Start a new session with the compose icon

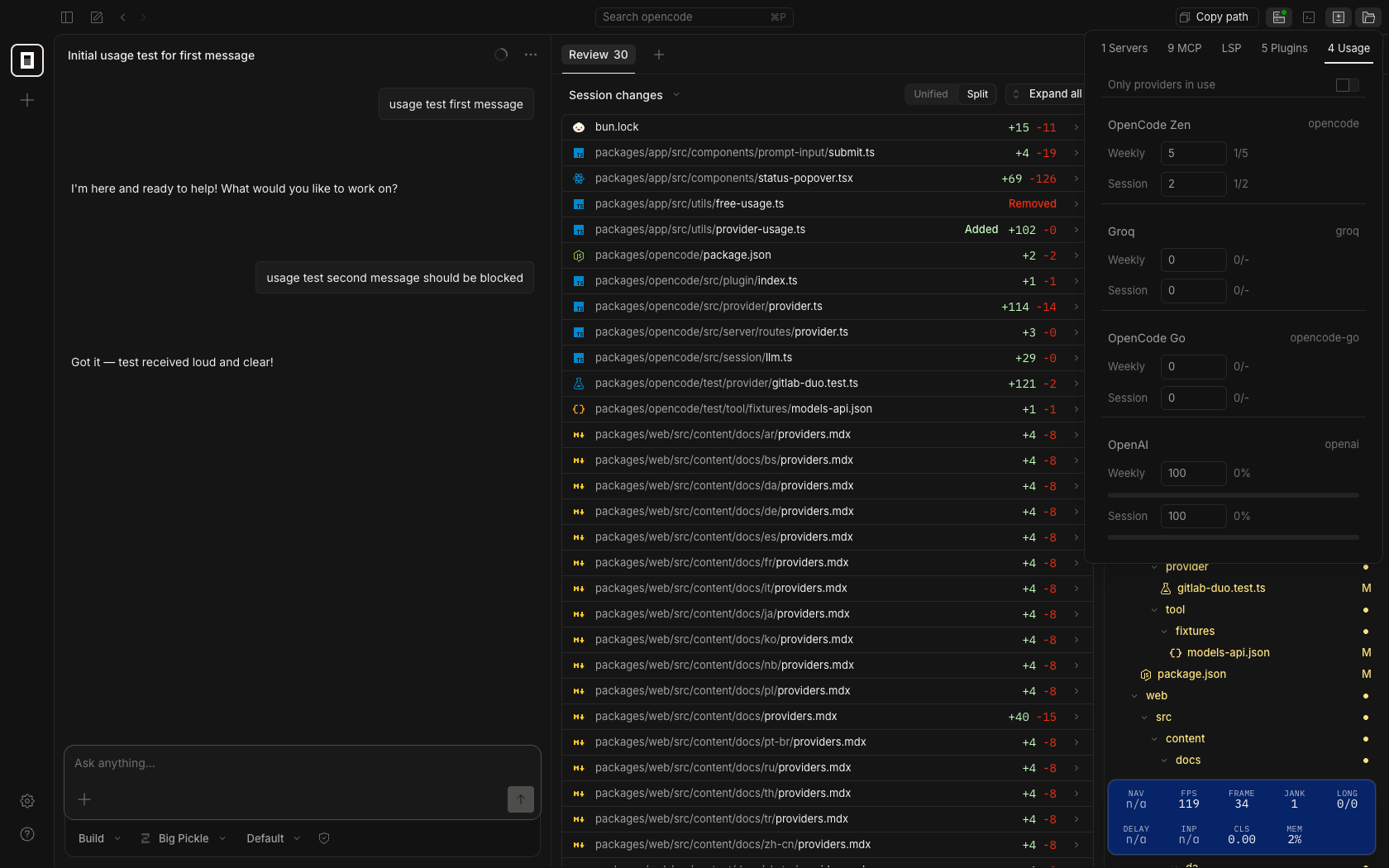97,17
